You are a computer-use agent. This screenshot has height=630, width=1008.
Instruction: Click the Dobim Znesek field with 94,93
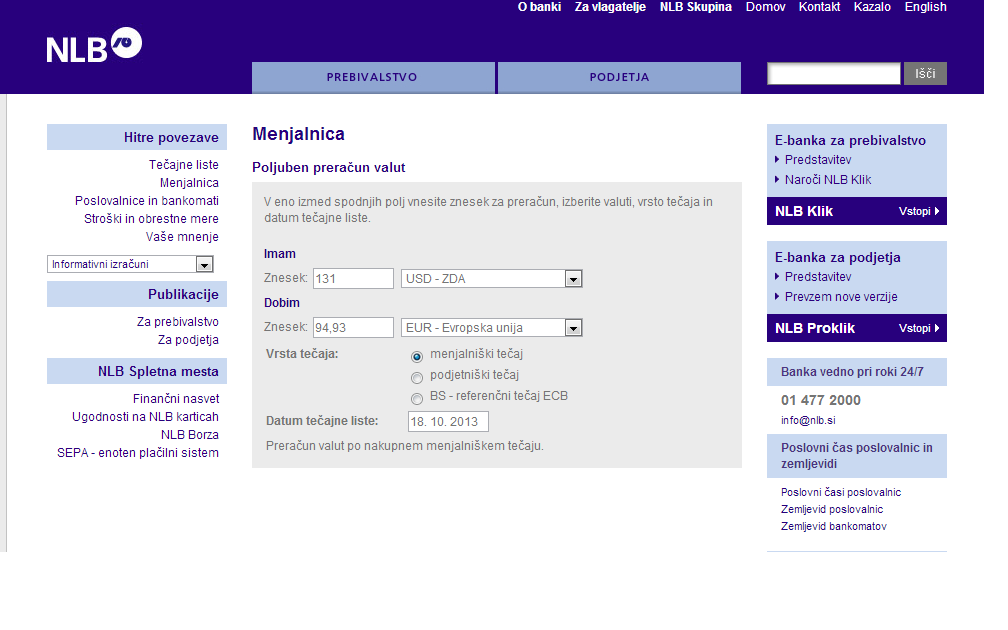tap(353, 327)
